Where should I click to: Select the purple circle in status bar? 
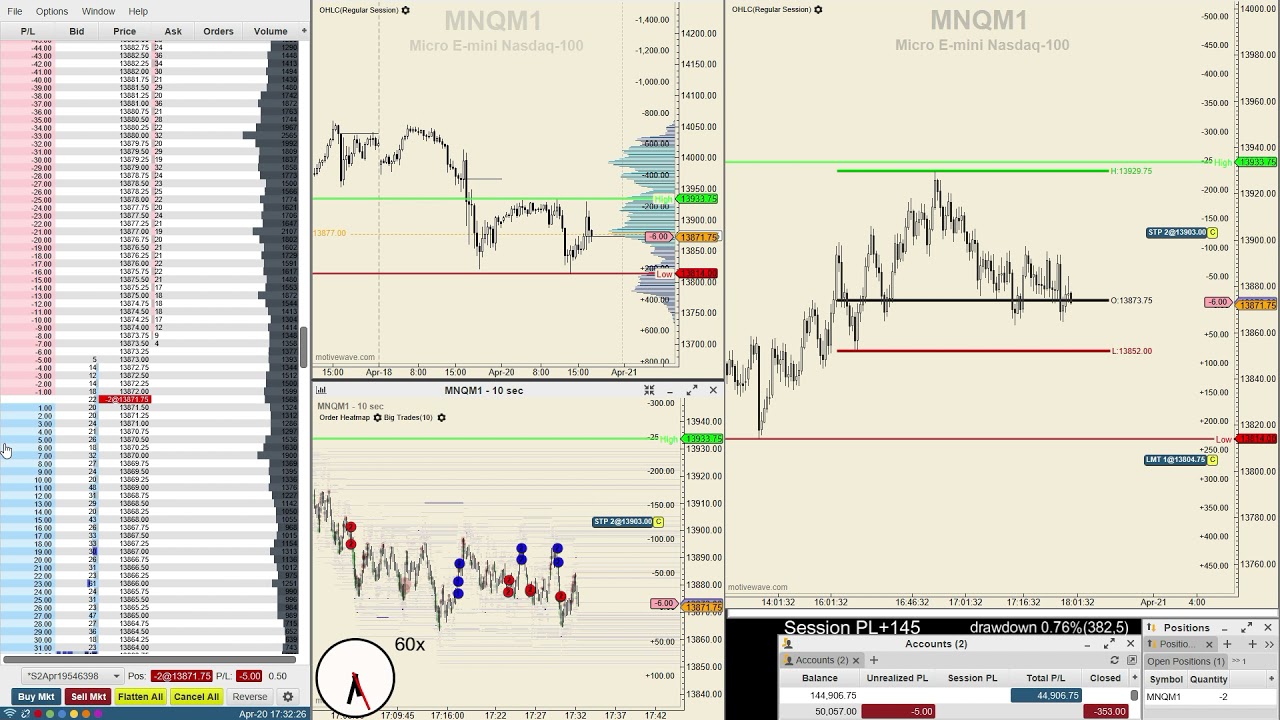pyautogui.click(x=98, y=713)
